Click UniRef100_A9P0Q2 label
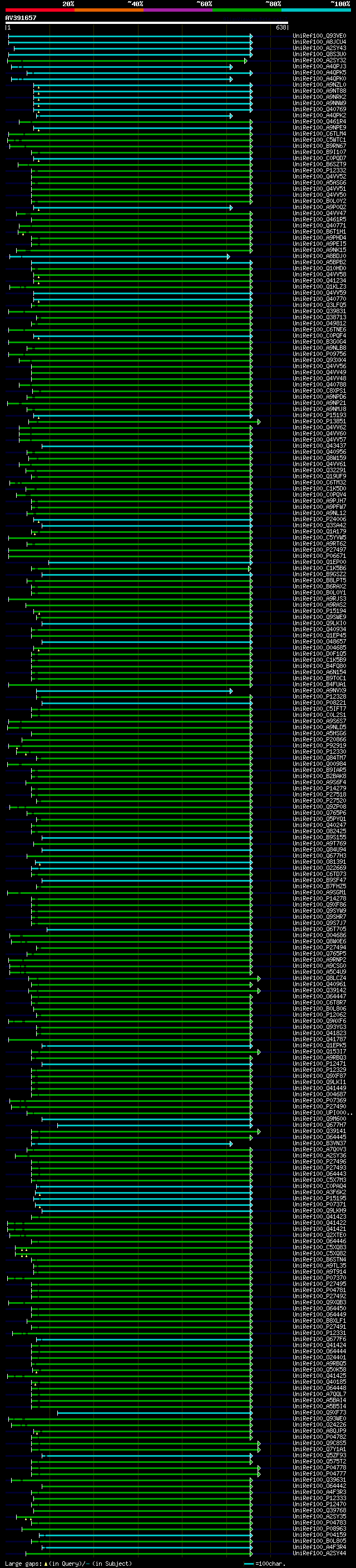The width and height of the screenshot is (356, 1568). pyautogui.click(x=319, y=207)
